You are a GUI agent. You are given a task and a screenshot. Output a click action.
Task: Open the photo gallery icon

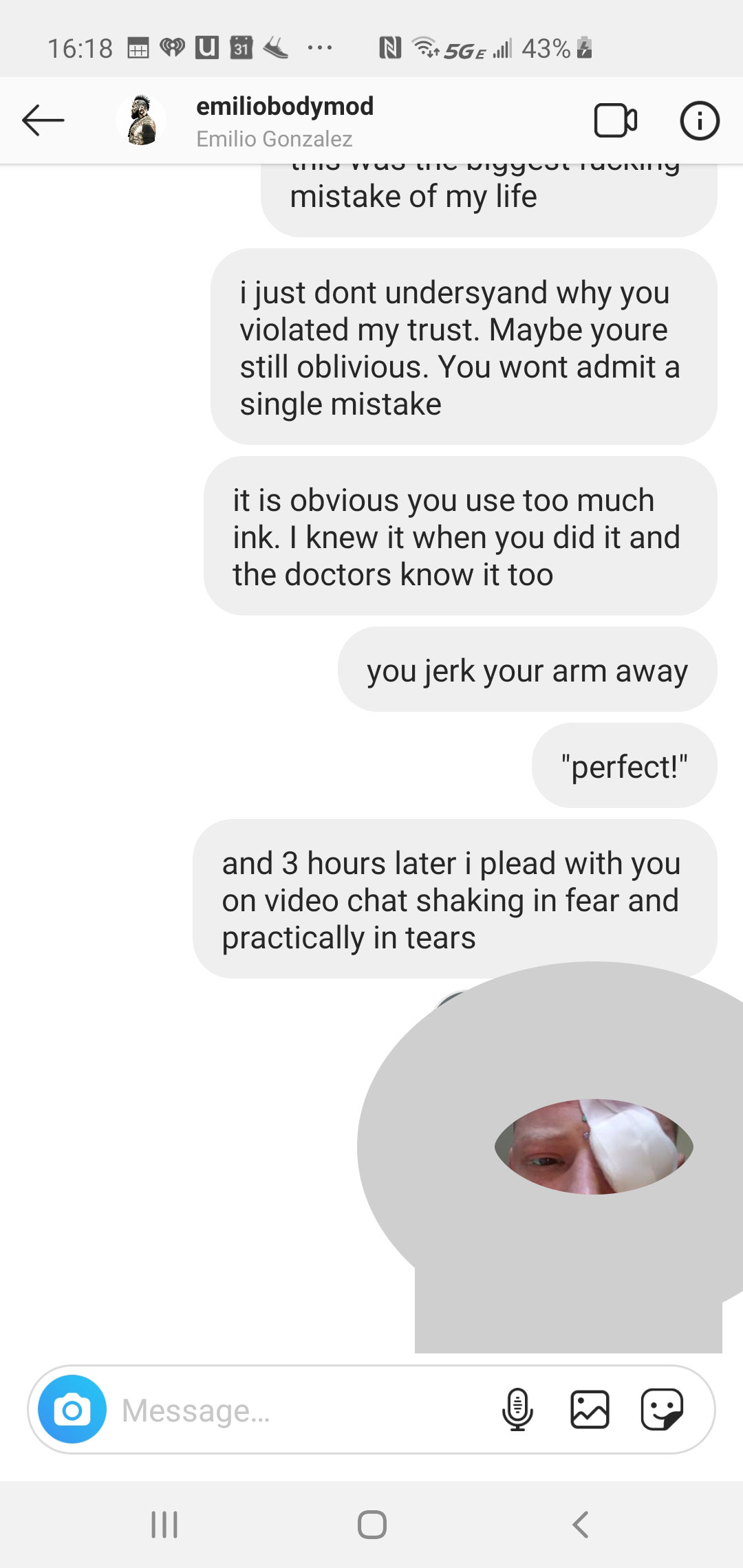590,1409
